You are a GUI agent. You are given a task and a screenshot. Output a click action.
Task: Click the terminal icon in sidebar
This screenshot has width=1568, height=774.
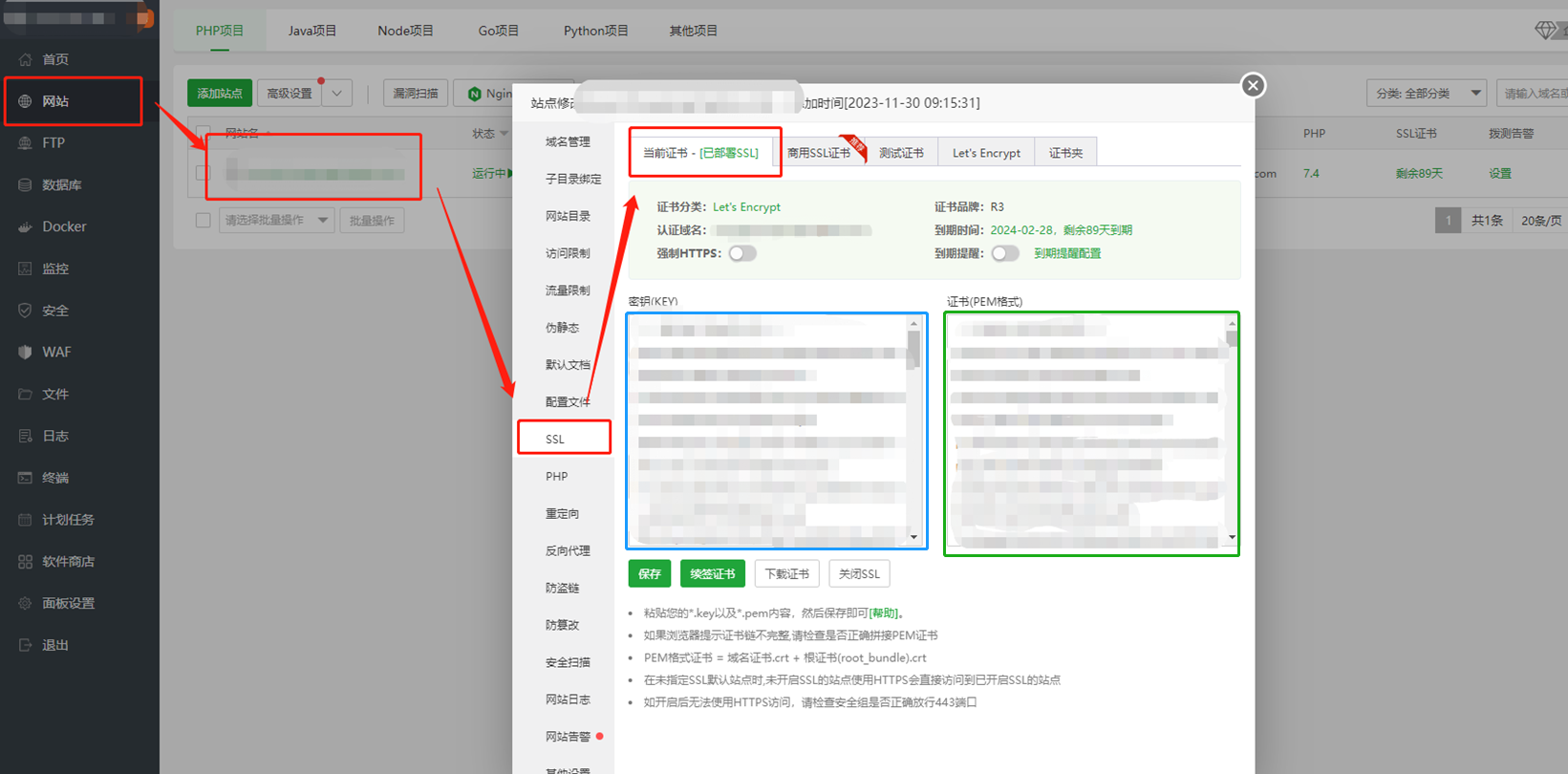[x=25, y=478]
